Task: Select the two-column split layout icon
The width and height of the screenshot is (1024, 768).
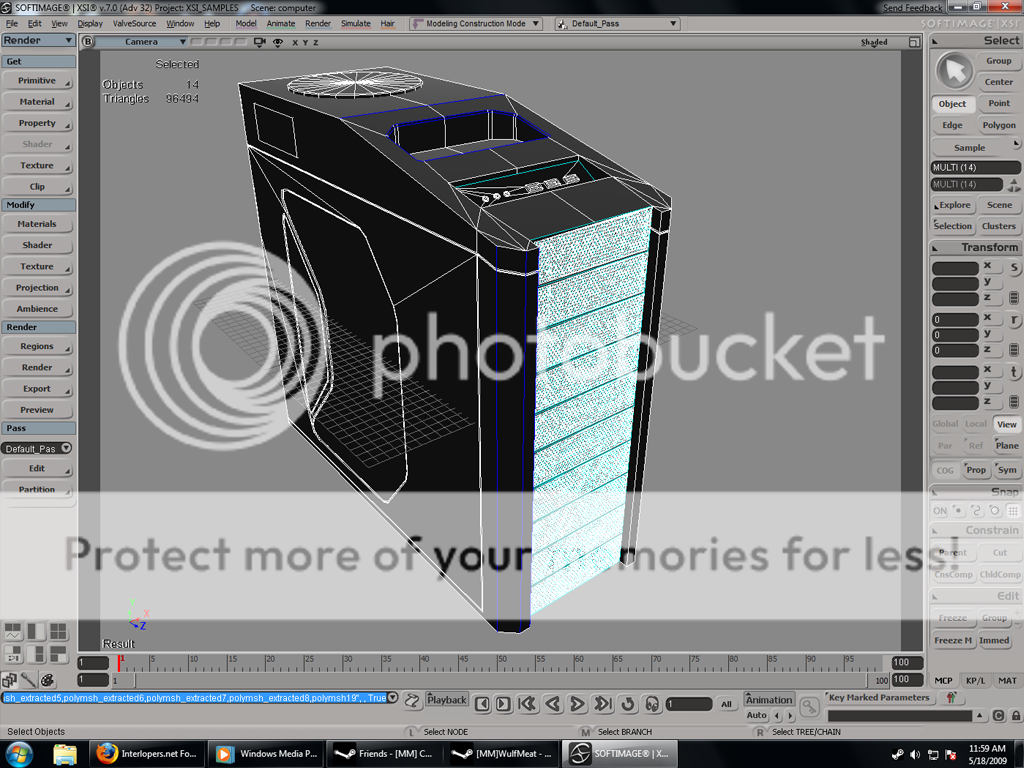Action: pyautogui.click(x=36, y=631)
